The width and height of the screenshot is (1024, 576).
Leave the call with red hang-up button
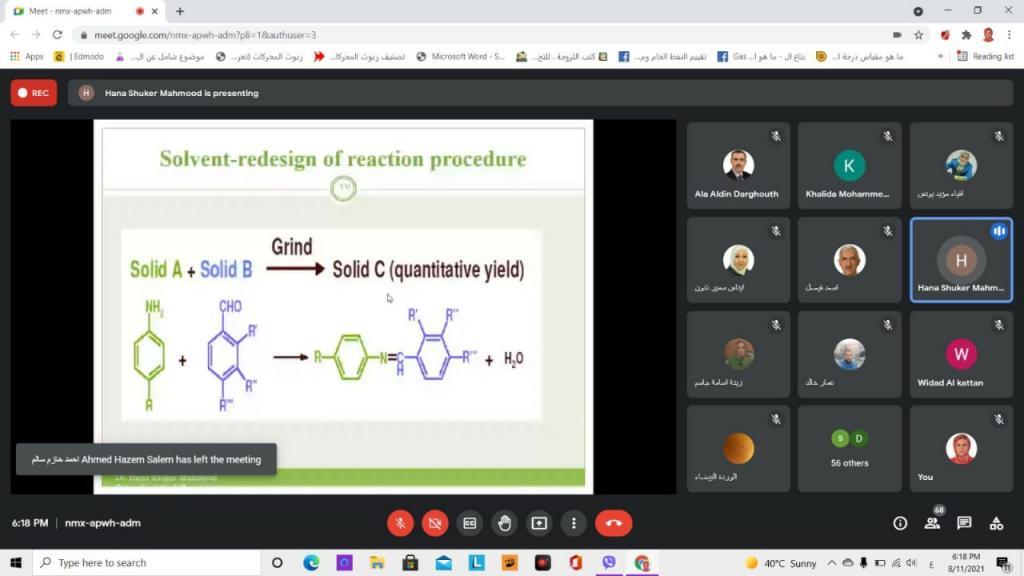(x=613, y=523)
